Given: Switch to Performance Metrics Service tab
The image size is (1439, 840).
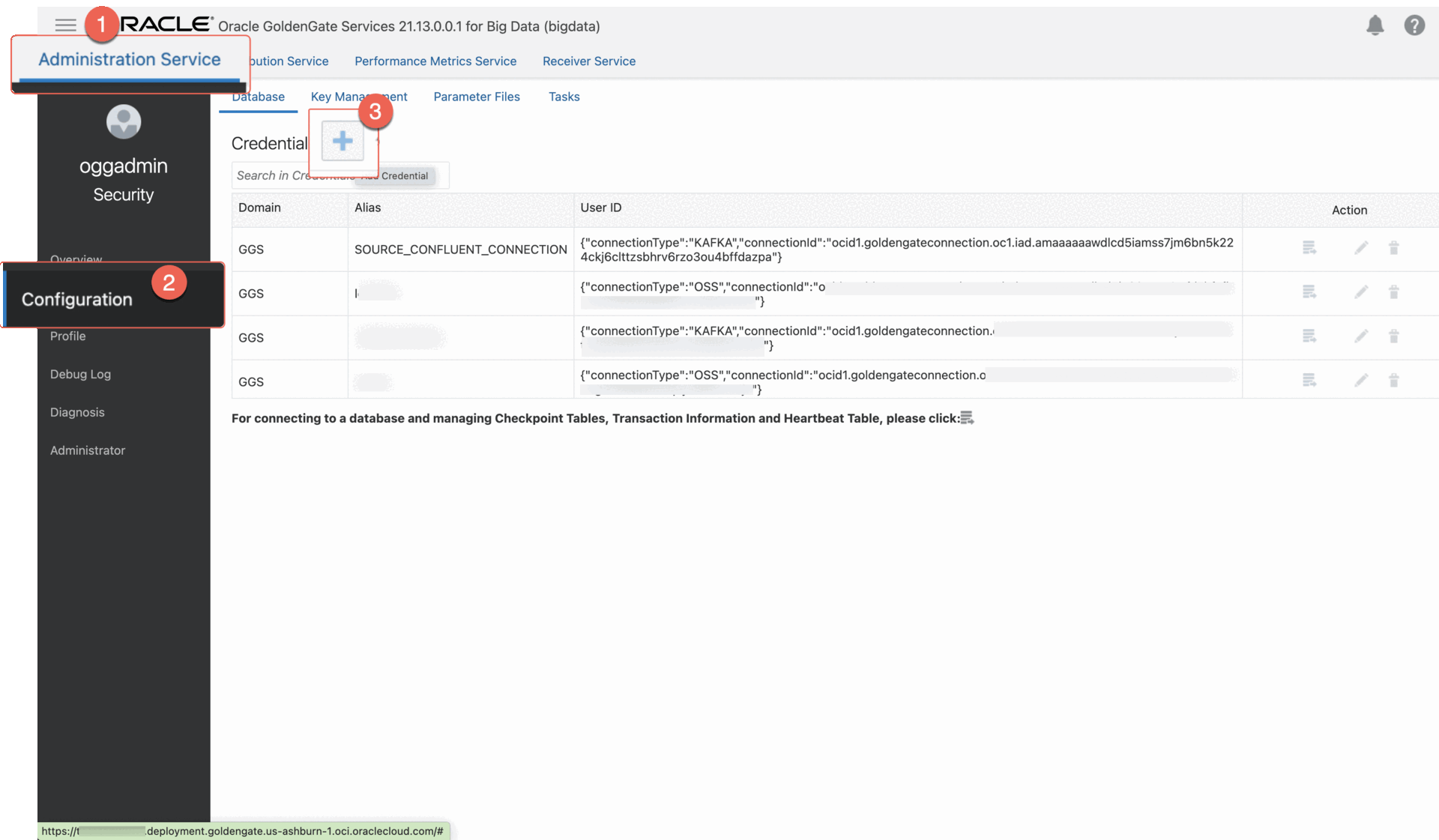Looking at the screenshot, I should pos(435,61).
